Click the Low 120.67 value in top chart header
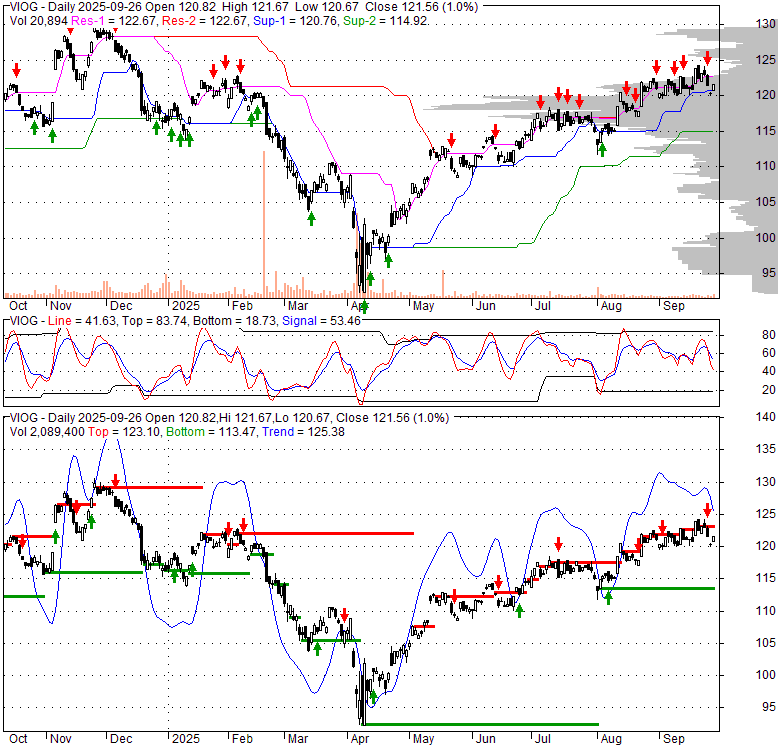Screen dimensions: 780x745 pos(327,7)
